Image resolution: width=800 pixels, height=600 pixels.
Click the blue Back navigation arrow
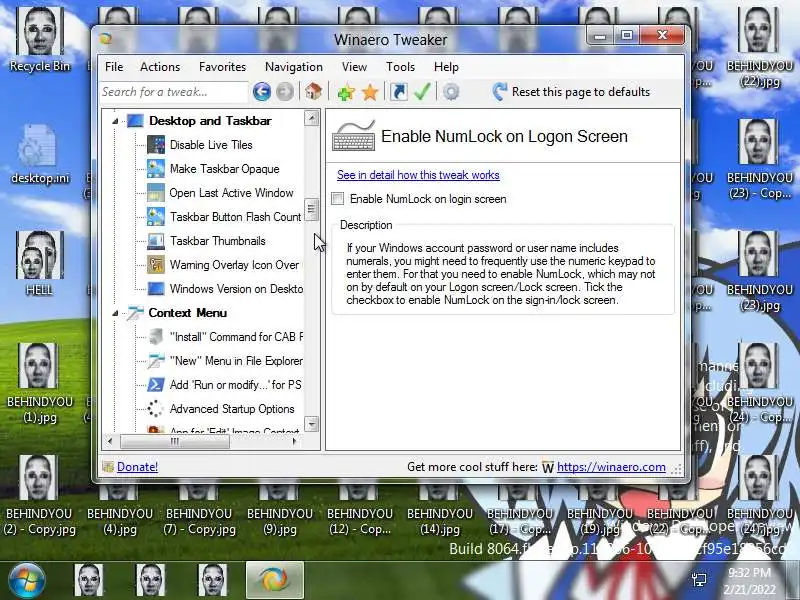(x=262, y=92)
